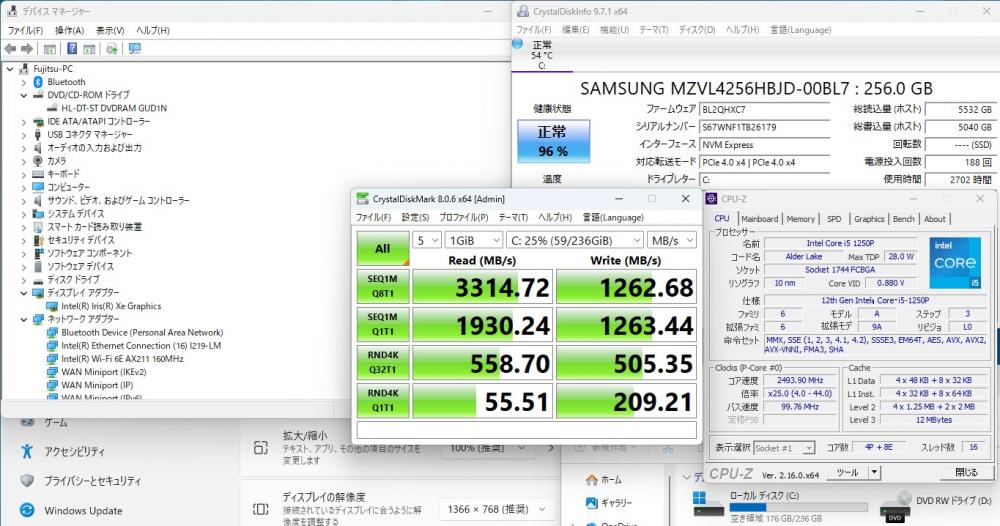Expand the キーボード node

24,174
